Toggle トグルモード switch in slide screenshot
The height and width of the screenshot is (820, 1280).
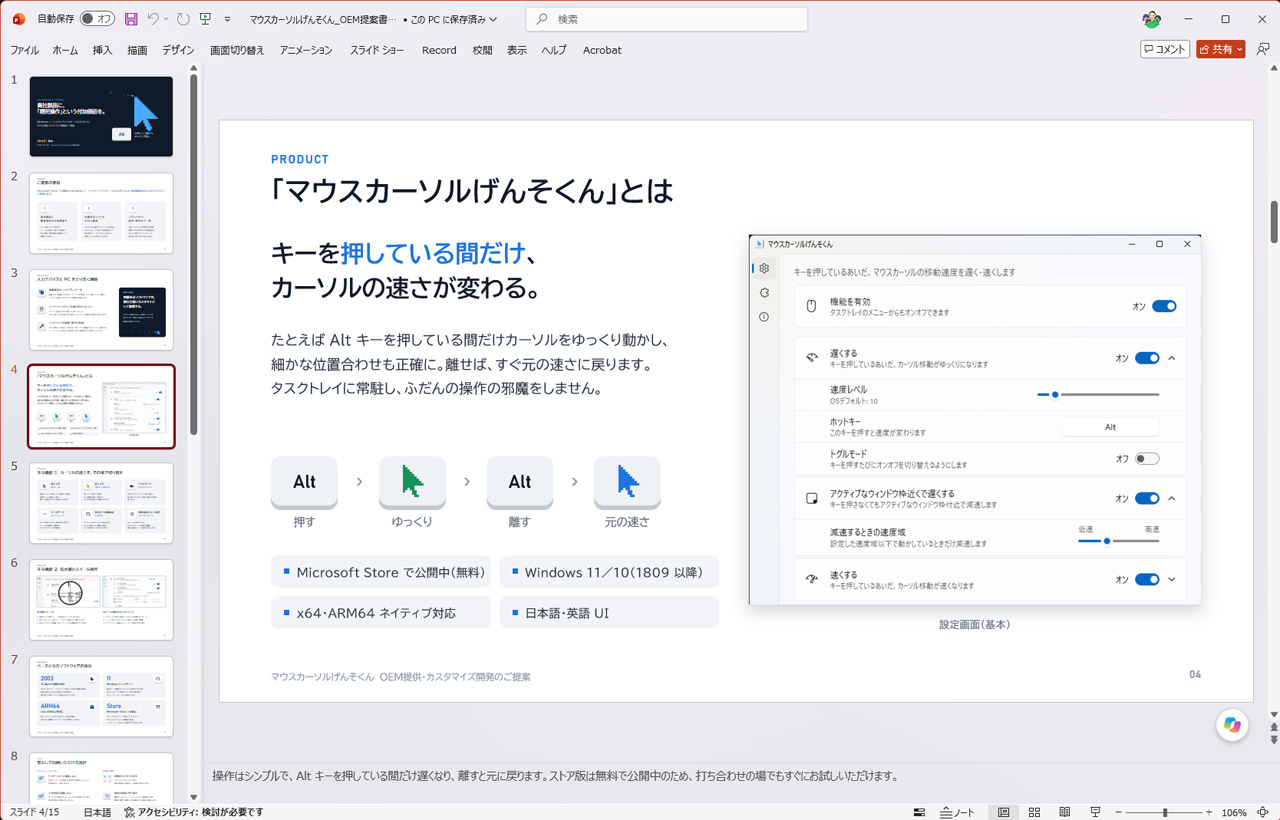tap(1147, 459)
